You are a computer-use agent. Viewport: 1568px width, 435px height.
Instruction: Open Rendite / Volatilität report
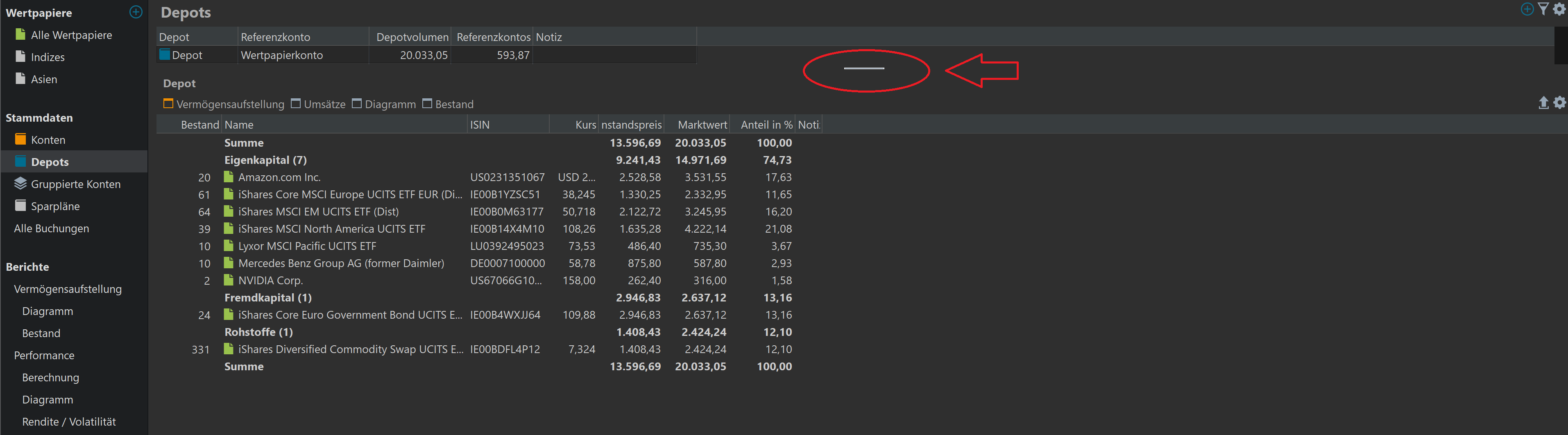click(x=69, y=421)
